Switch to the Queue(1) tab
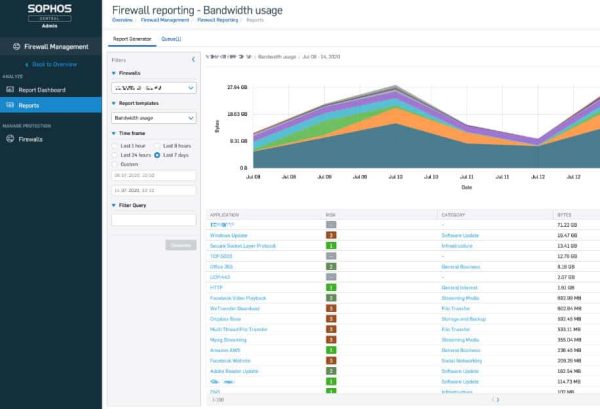The width and height of the screenshot is (600, 409). pos(172,38)
